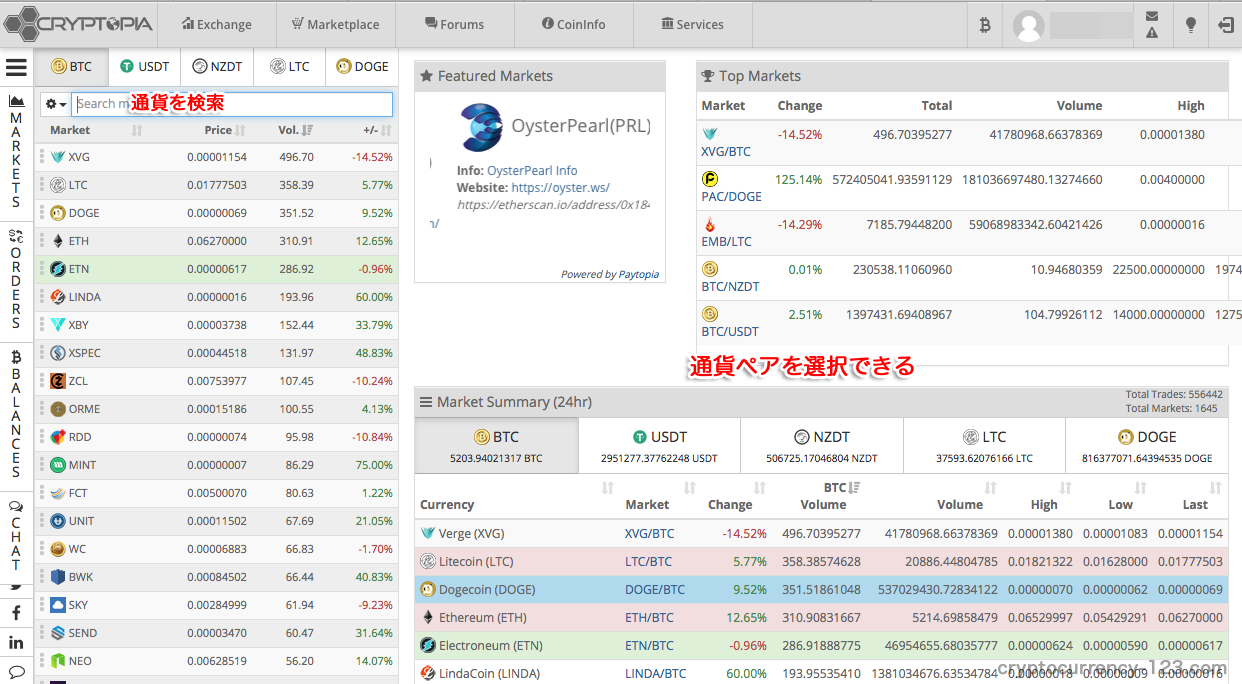This screenshot has width=1242, height=684.
Task: Select LTC tab in Market Summary
Action: (984, 446)
